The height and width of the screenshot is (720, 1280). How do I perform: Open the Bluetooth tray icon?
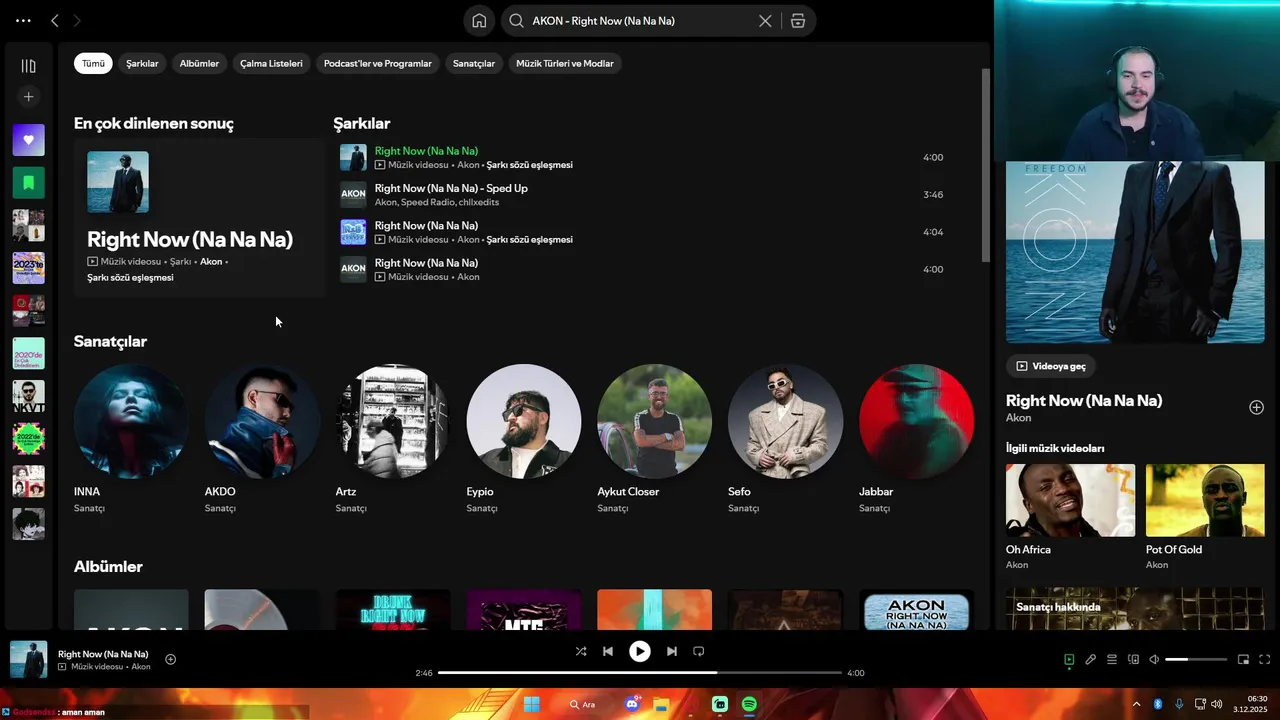[1158, 704]
